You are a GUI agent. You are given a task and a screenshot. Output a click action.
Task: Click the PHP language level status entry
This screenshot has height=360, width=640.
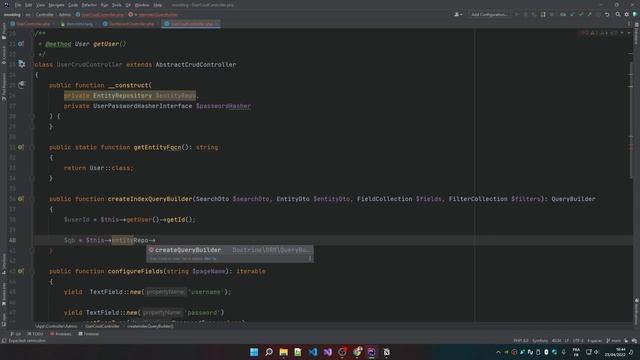521,341
